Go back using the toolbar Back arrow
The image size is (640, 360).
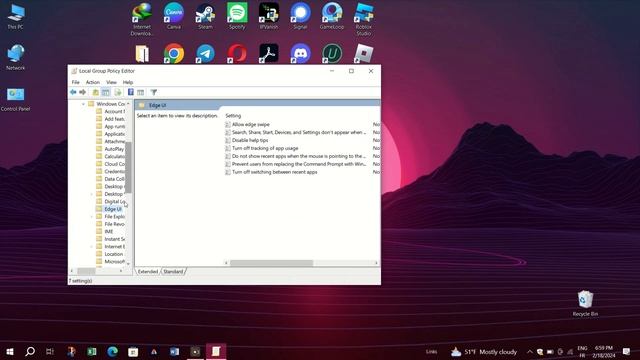pyautogui.click(x=73, y=92)
